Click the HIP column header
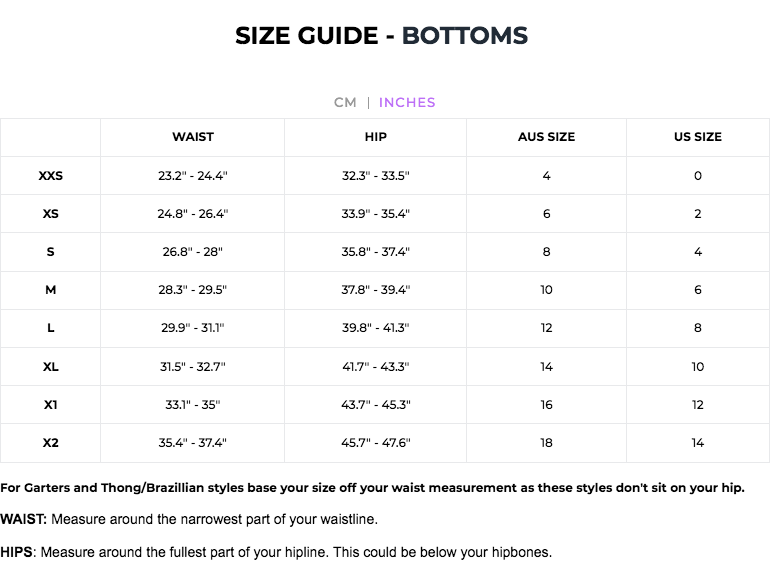 click(376, 137)
